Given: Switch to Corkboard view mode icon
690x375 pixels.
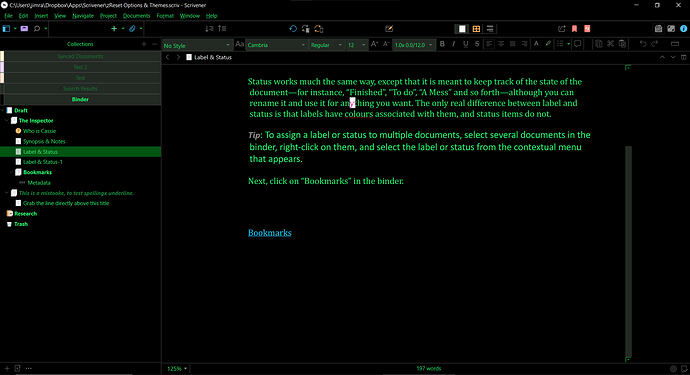Looking at the screenshot, I should pos(476,29).
